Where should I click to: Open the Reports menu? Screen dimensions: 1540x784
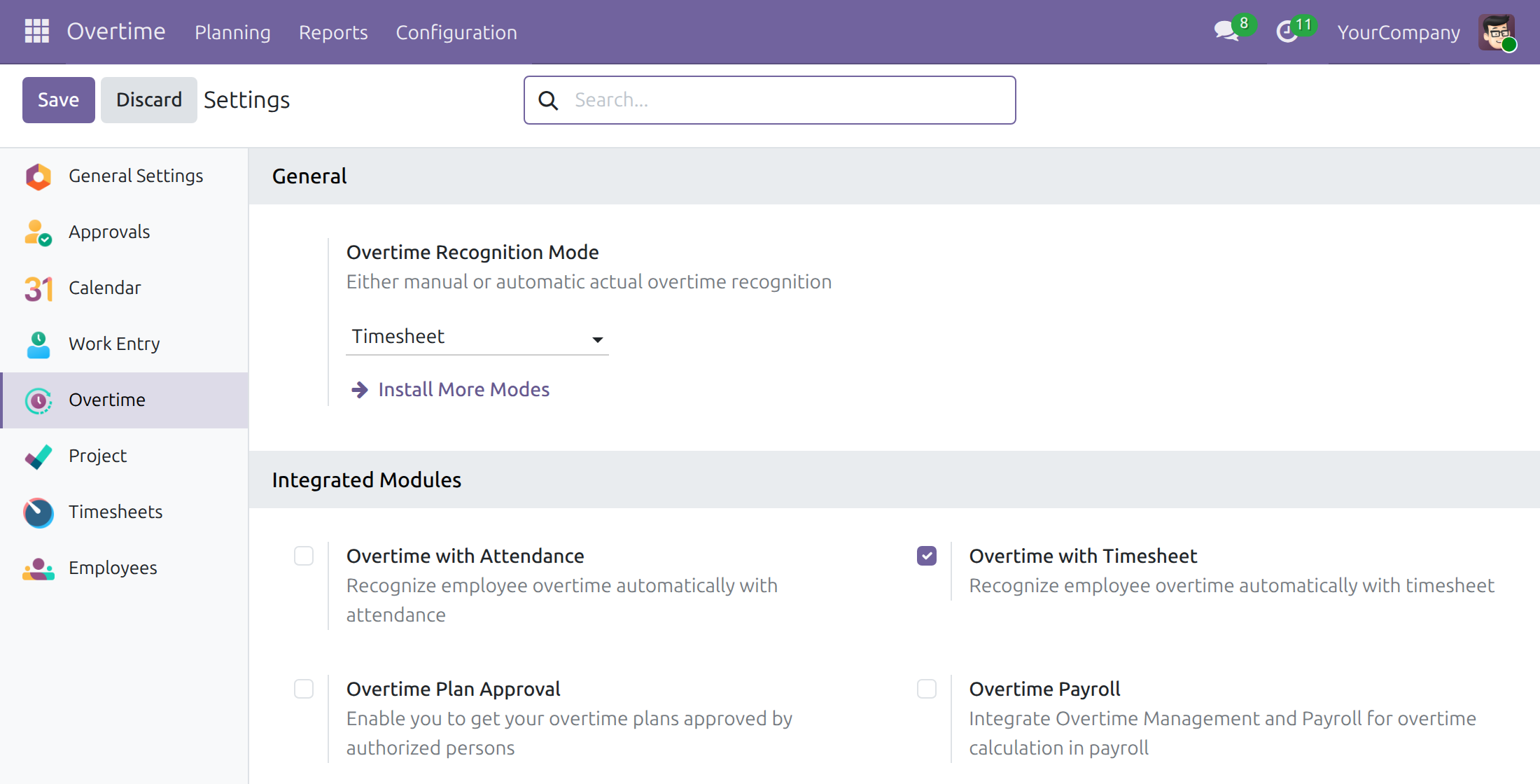(x=333, y=32)
